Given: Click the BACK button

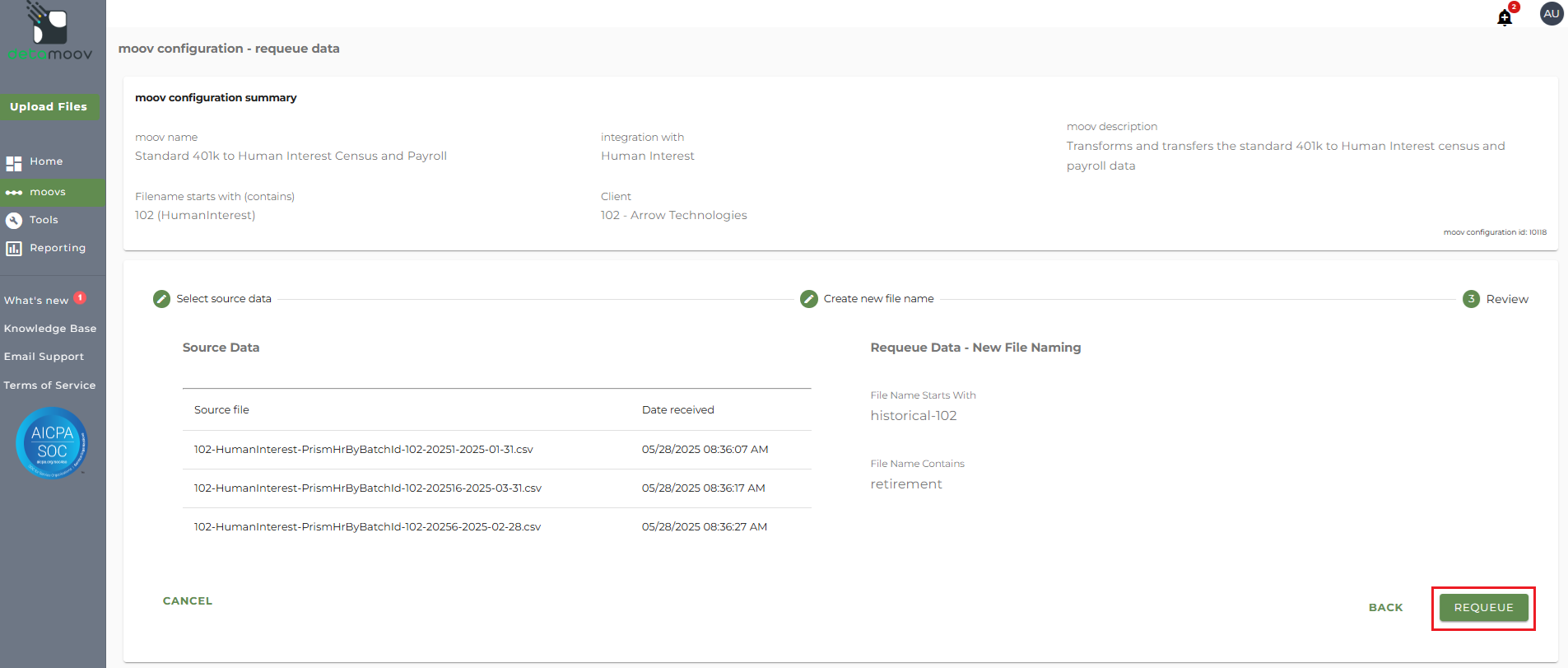Looking at the screenshot, I should [1385, 608].
